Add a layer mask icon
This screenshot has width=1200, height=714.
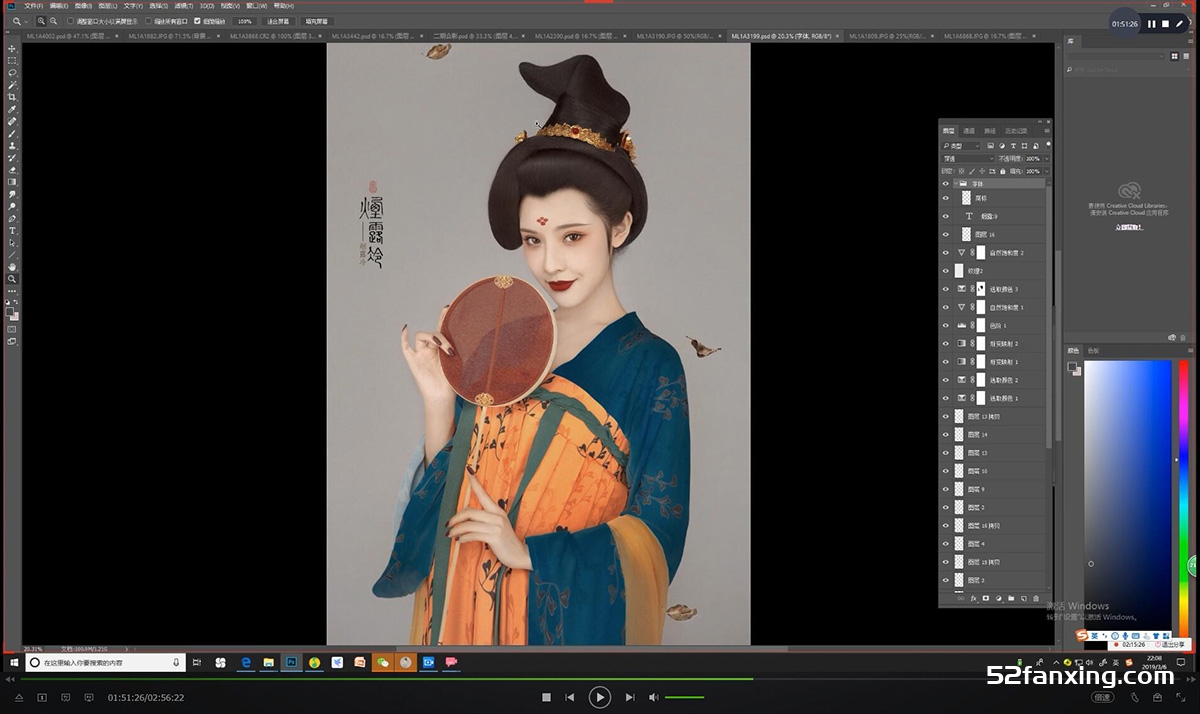tap(986, 598)
